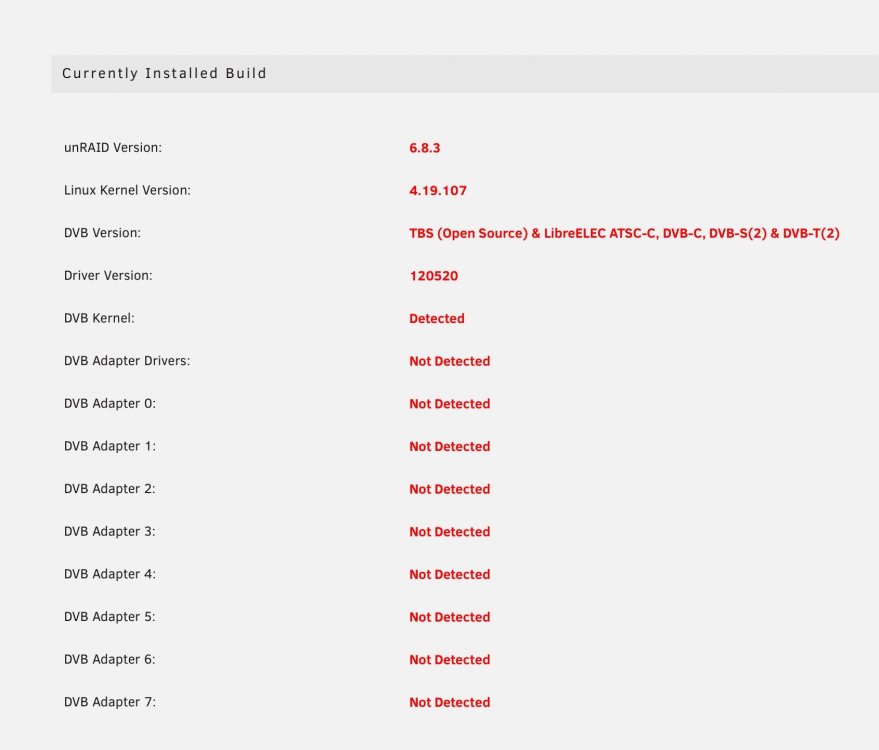879x750 pixels.
Task: Click DVB Adapter 5 Not Detected status
Action: [450, 617]
